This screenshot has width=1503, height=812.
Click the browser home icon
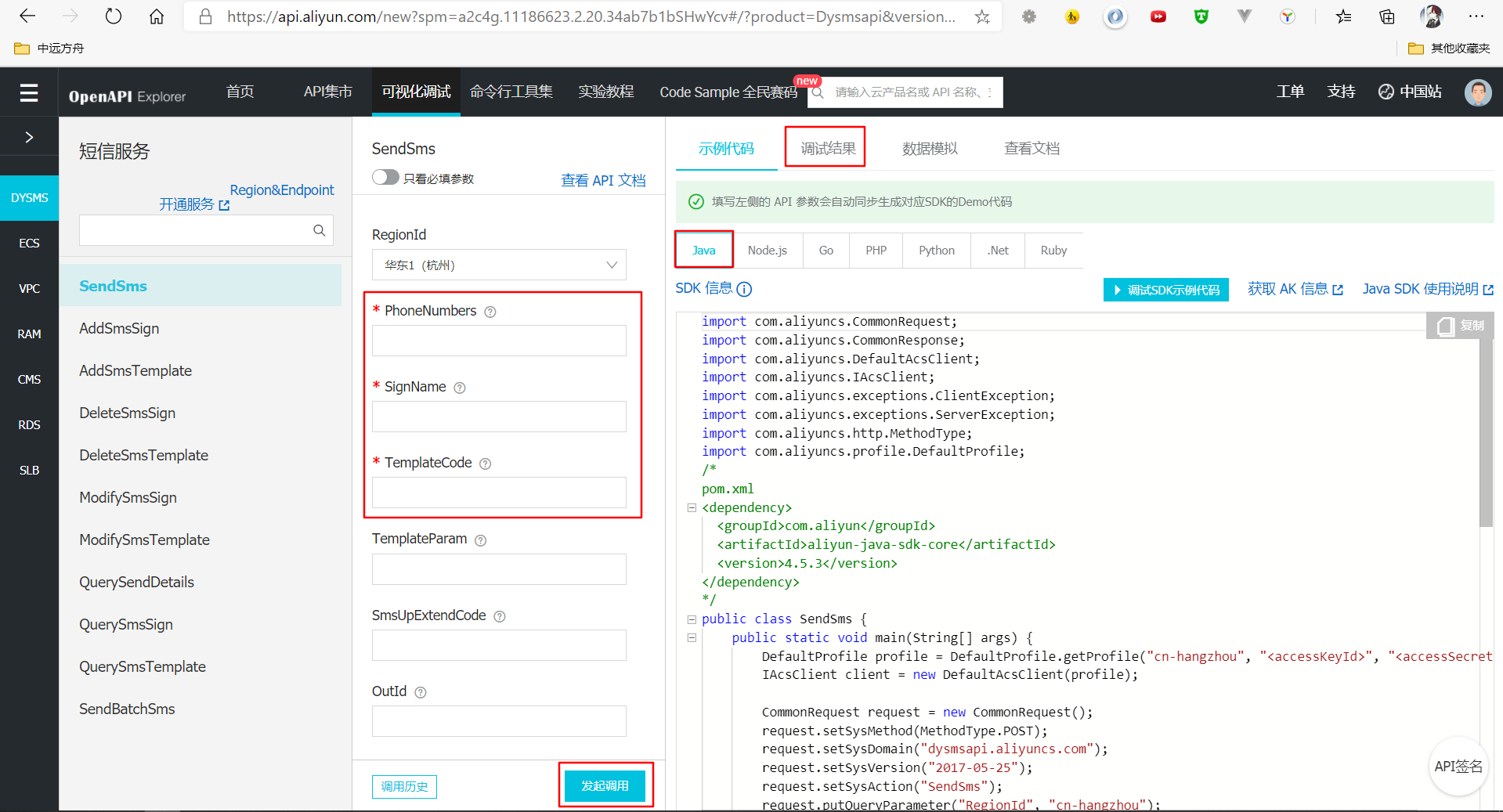point(156,16)
